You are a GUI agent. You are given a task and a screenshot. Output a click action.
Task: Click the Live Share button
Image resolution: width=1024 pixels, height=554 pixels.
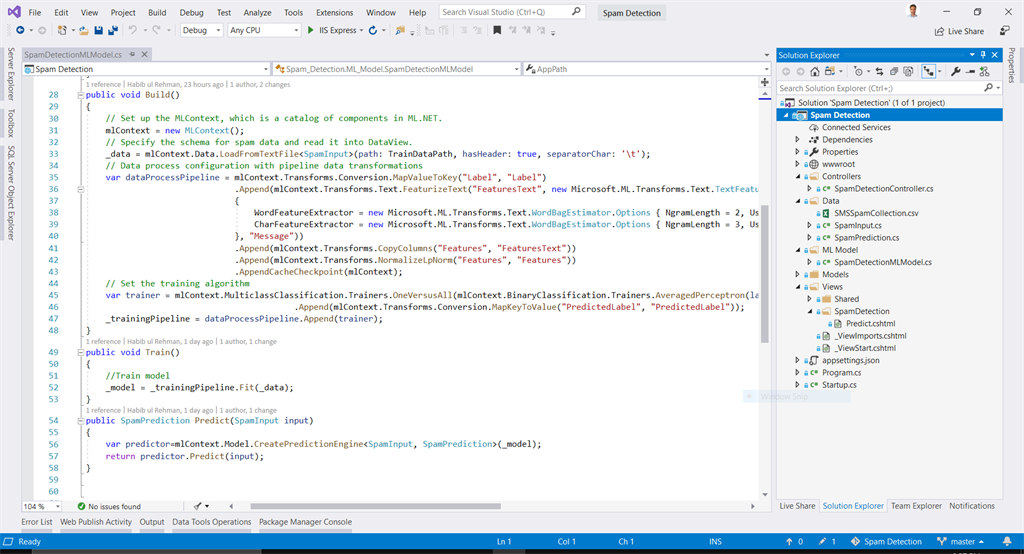(x=958, y=31)
